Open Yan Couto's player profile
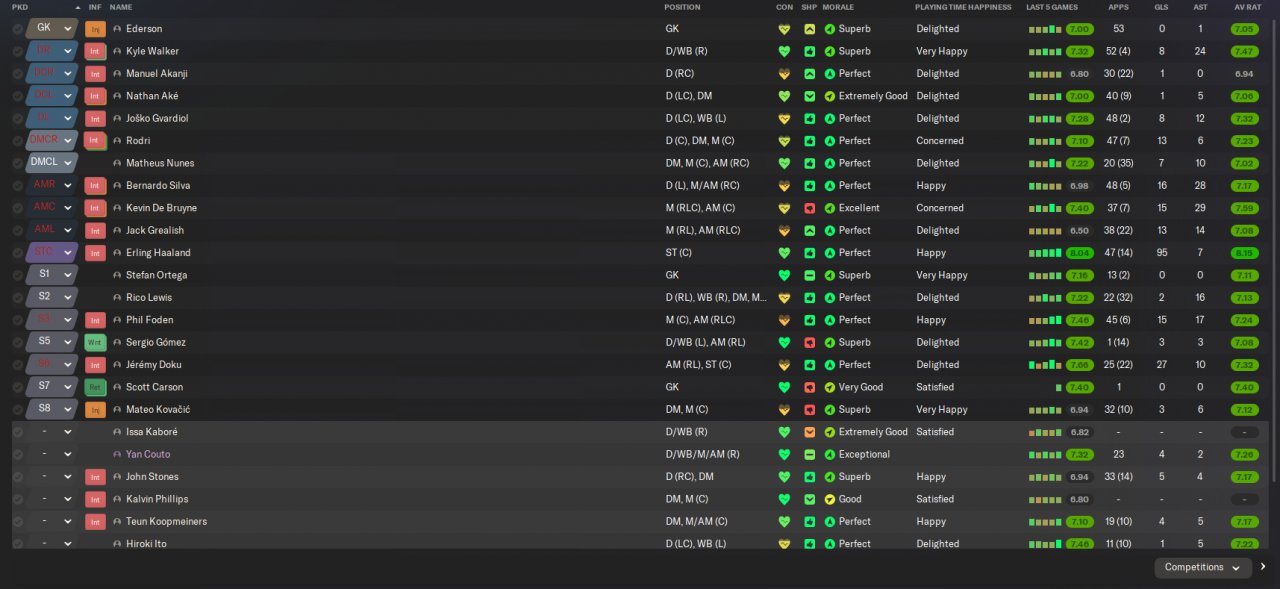1280x589 pixels. pyautogui.click(x=148, y=454)
